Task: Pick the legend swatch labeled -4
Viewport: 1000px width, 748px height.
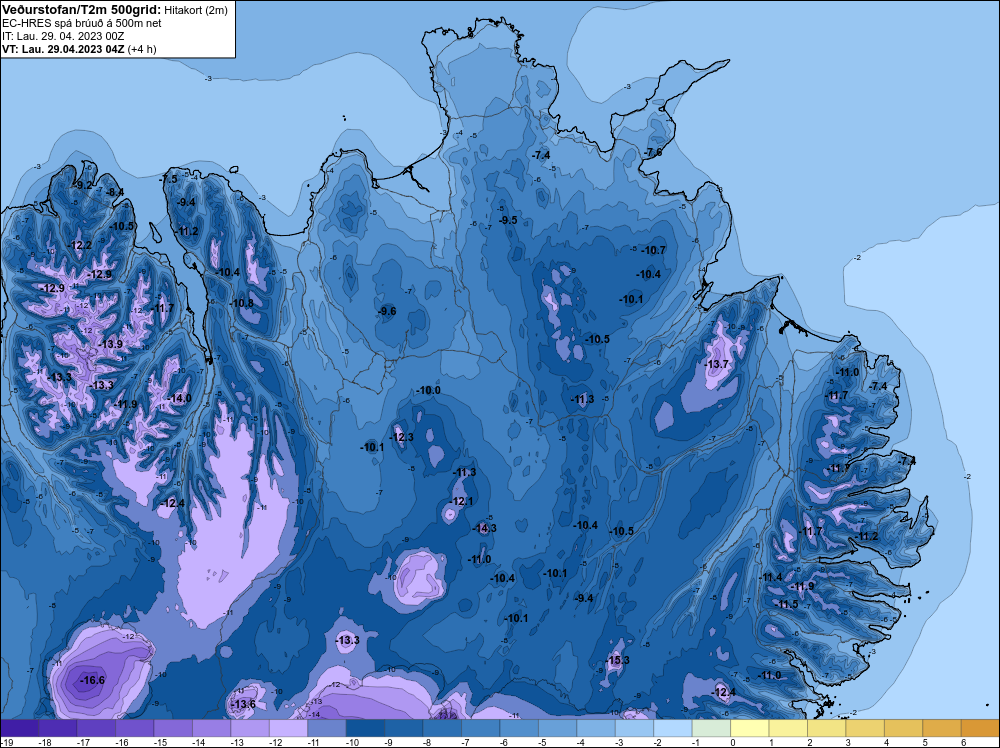Action: point(596,728)
